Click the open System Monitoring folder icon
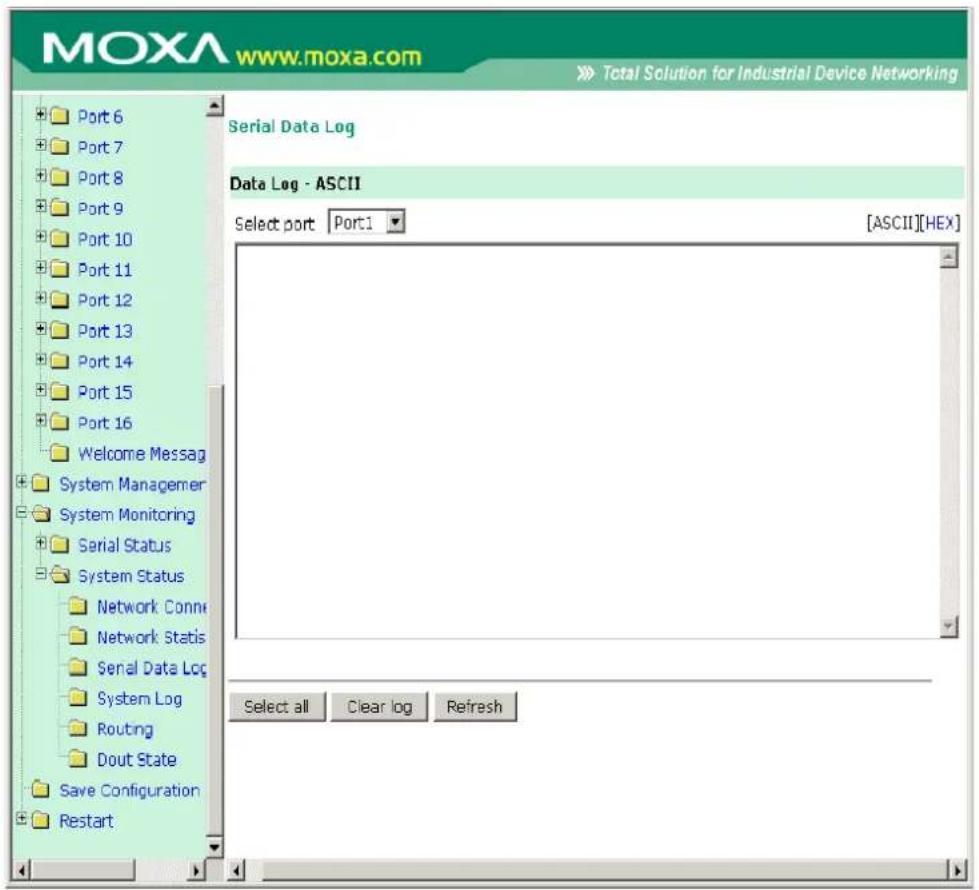 pos(41,514)
